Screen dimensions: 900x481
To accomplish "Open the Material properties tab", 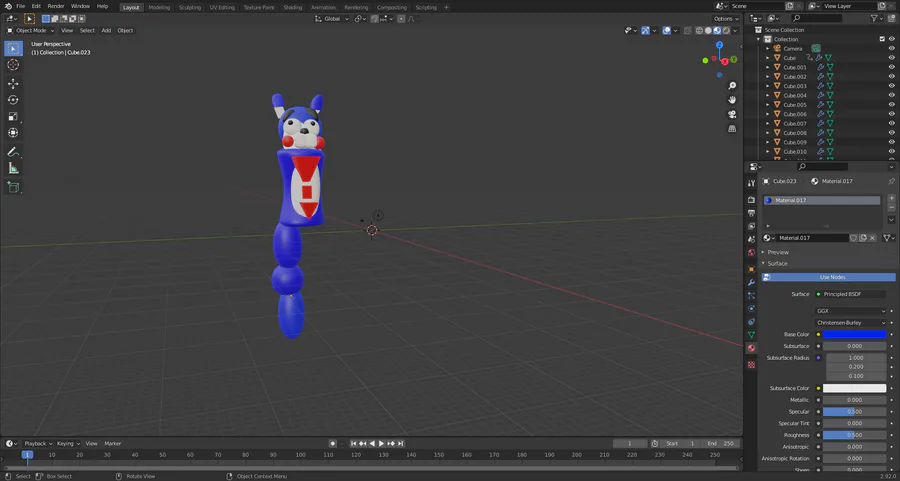I will tap(751, 348).
